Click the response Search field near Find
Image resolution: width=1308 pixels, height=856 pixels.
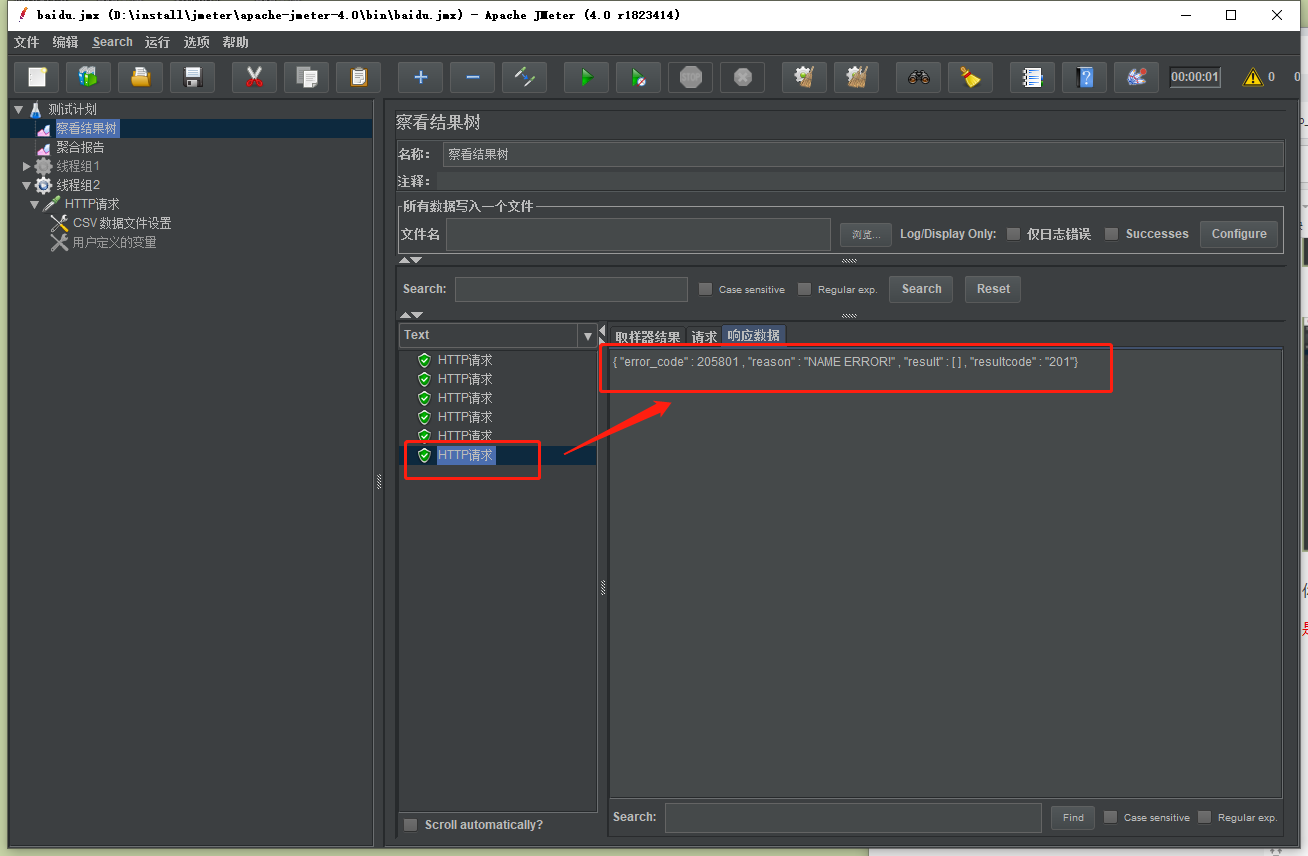pyautogui.click(x=853, y=817)
